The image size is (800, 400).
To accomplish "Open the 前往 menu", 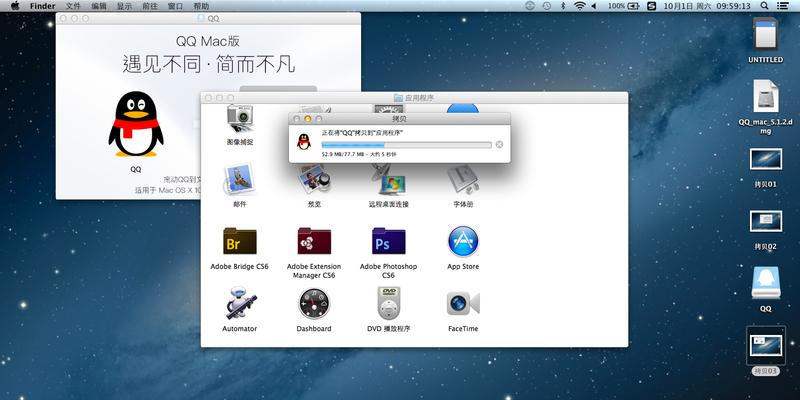I will pos(149,6).
